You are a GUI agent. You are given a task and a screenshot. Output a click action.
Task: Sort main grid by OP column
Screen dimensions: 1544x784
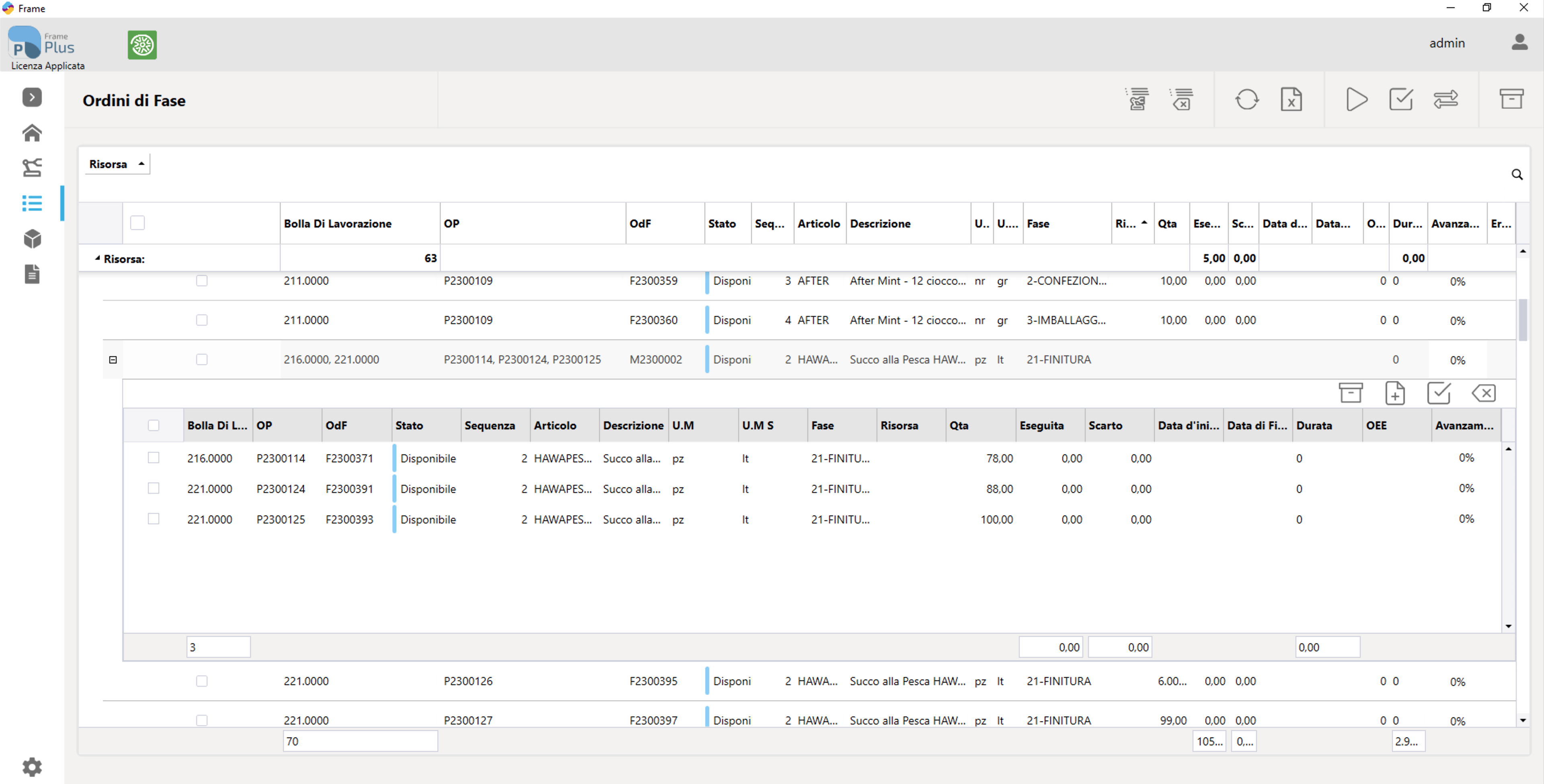[x=532, y=224]
